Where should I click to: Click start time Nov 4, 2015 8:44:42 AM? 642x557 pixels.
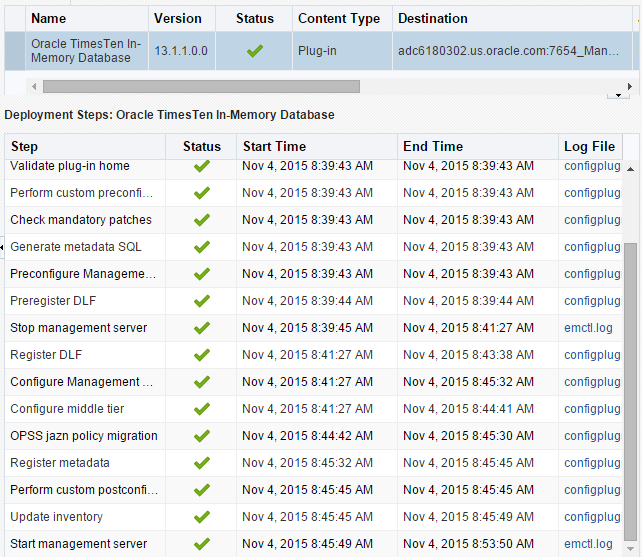pos(307,436)
